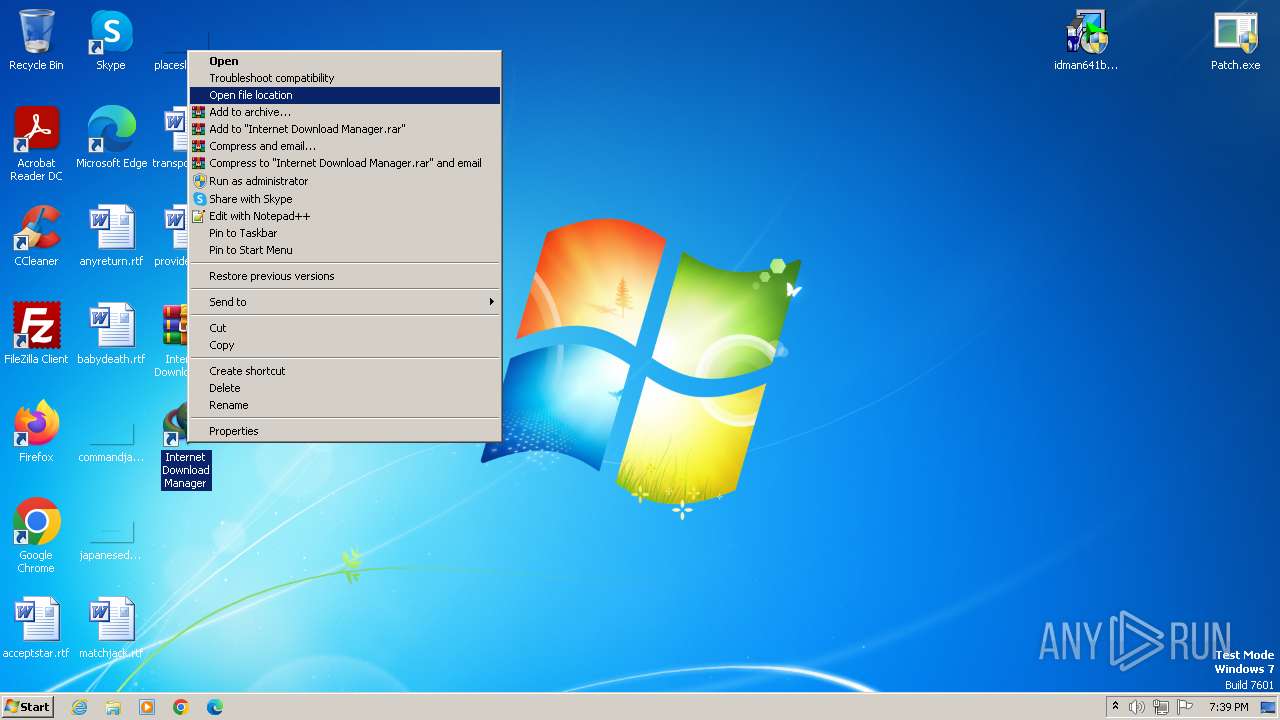Select the CCleaner desktop shortcut

coord(36,236)
